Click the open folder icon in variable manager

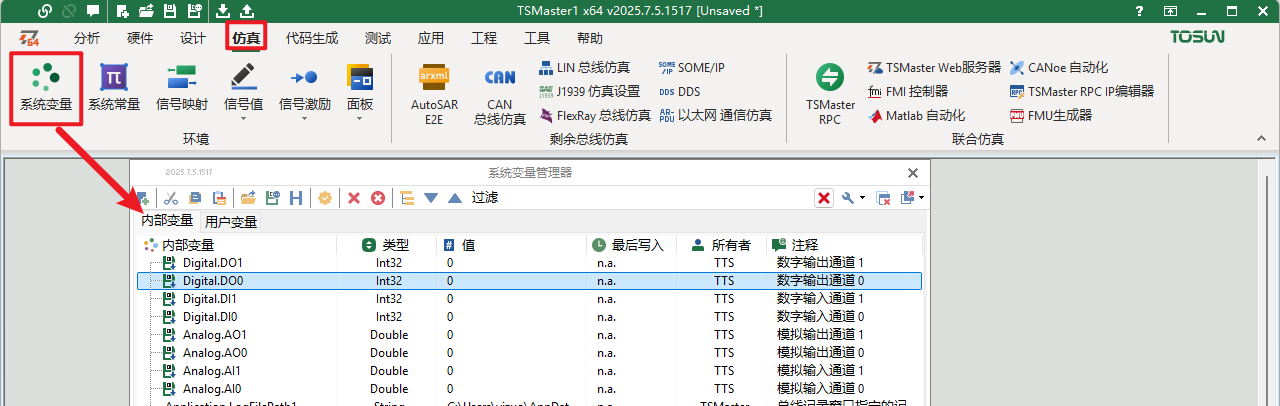tap(248, 198)
